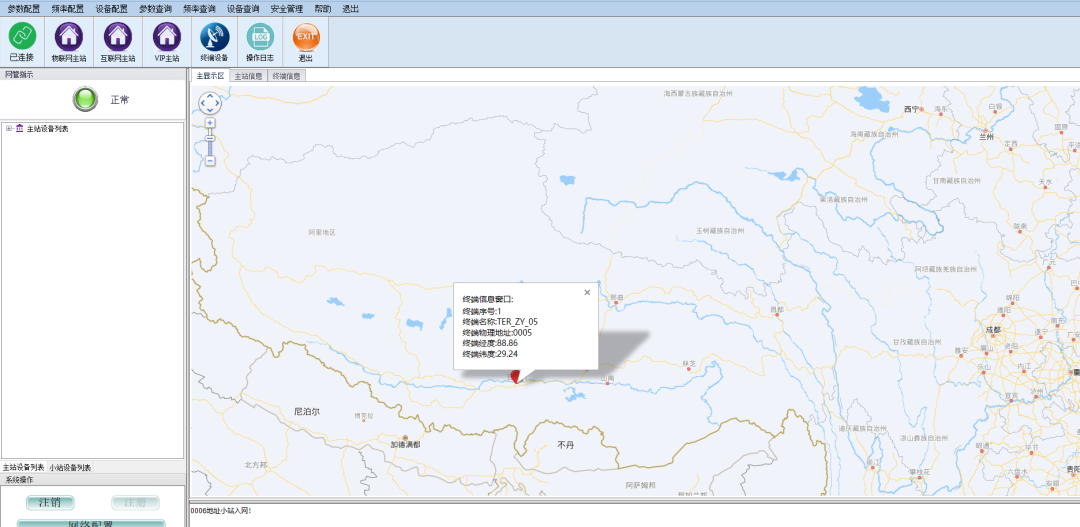Click the 尼泊尔 country label on map
Screen dimensions: 1080x527
[307, 411]
